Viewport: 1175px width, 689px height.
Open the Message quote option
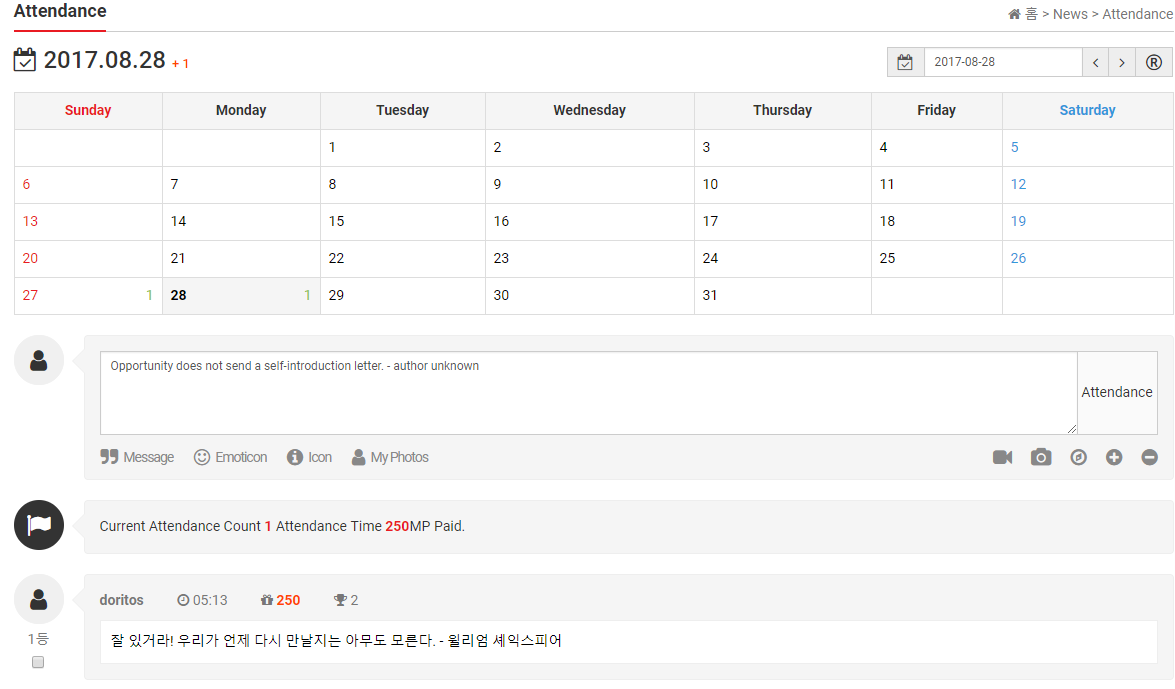coord(137,457)
